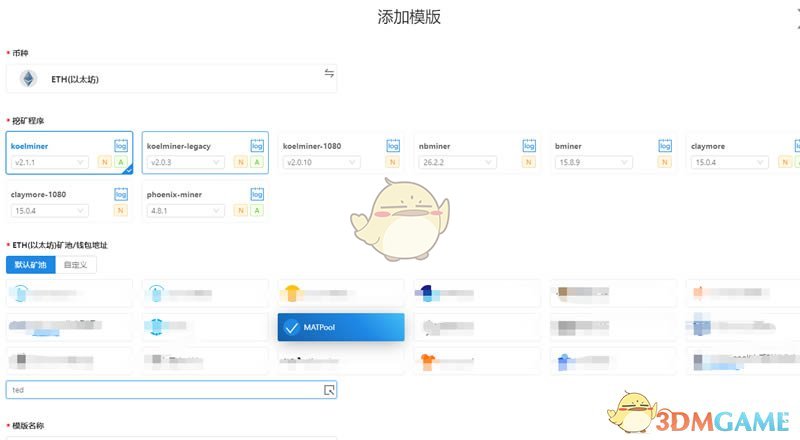
Task: Switch to the 默认矿池 tab
Action: tap(30, 265)
